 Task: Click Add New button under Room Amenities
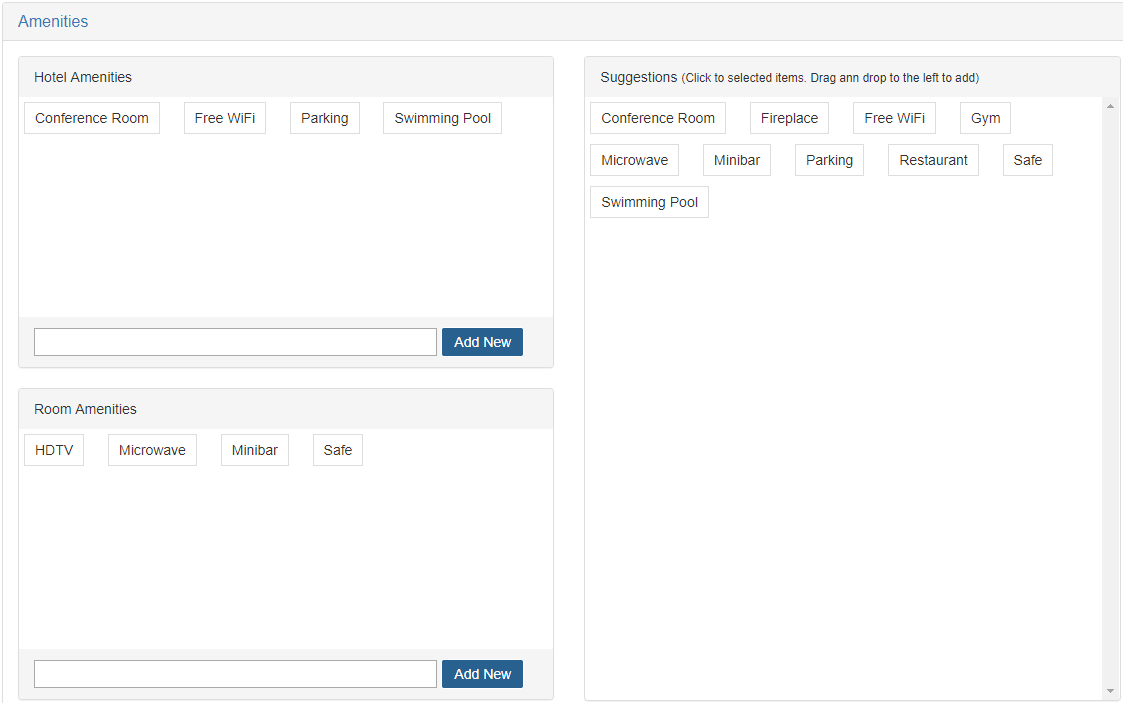coord(482,674)
